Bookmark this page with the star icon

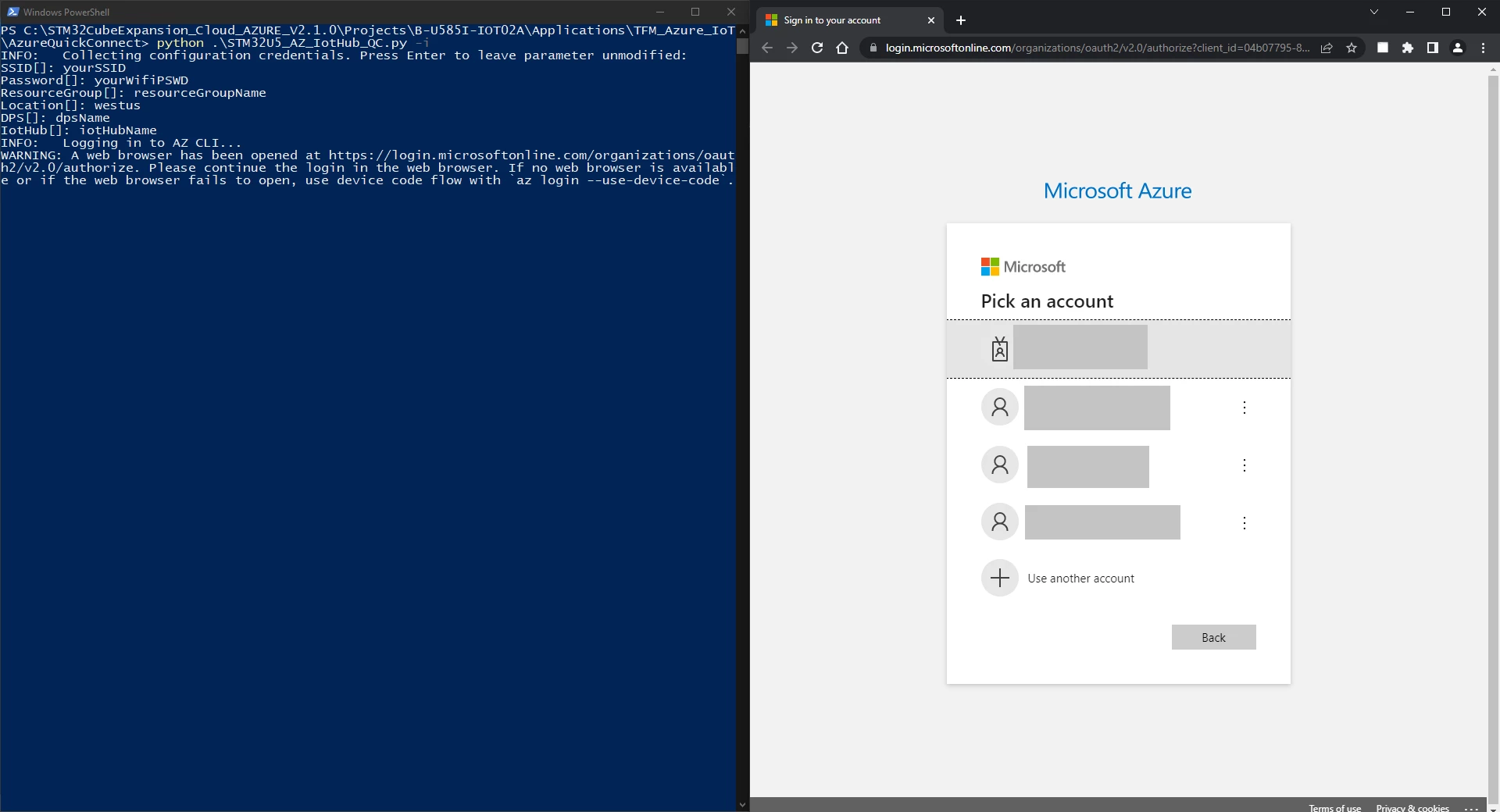point(1352,48)
